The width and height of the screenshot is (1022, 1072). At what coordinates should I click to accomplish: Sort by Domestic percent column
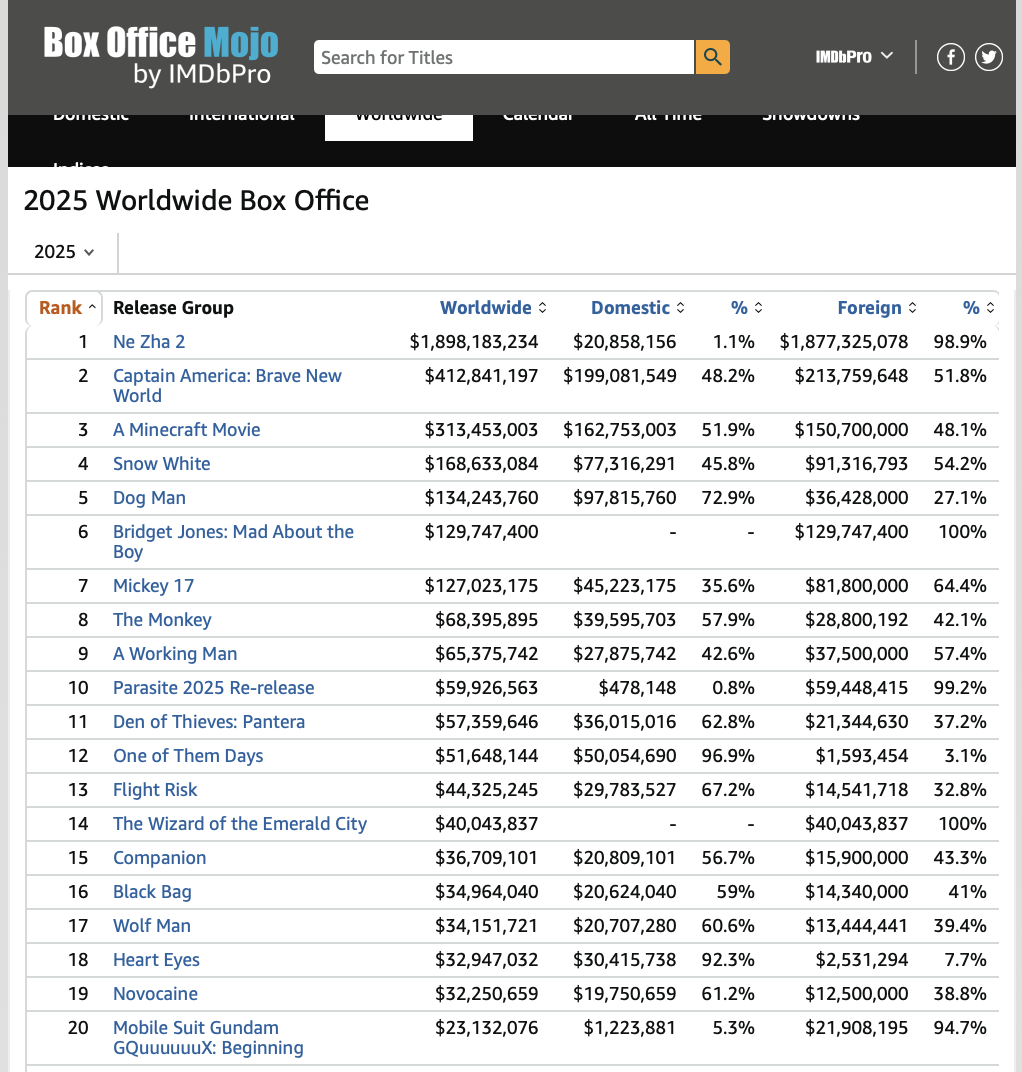point(746,308)
